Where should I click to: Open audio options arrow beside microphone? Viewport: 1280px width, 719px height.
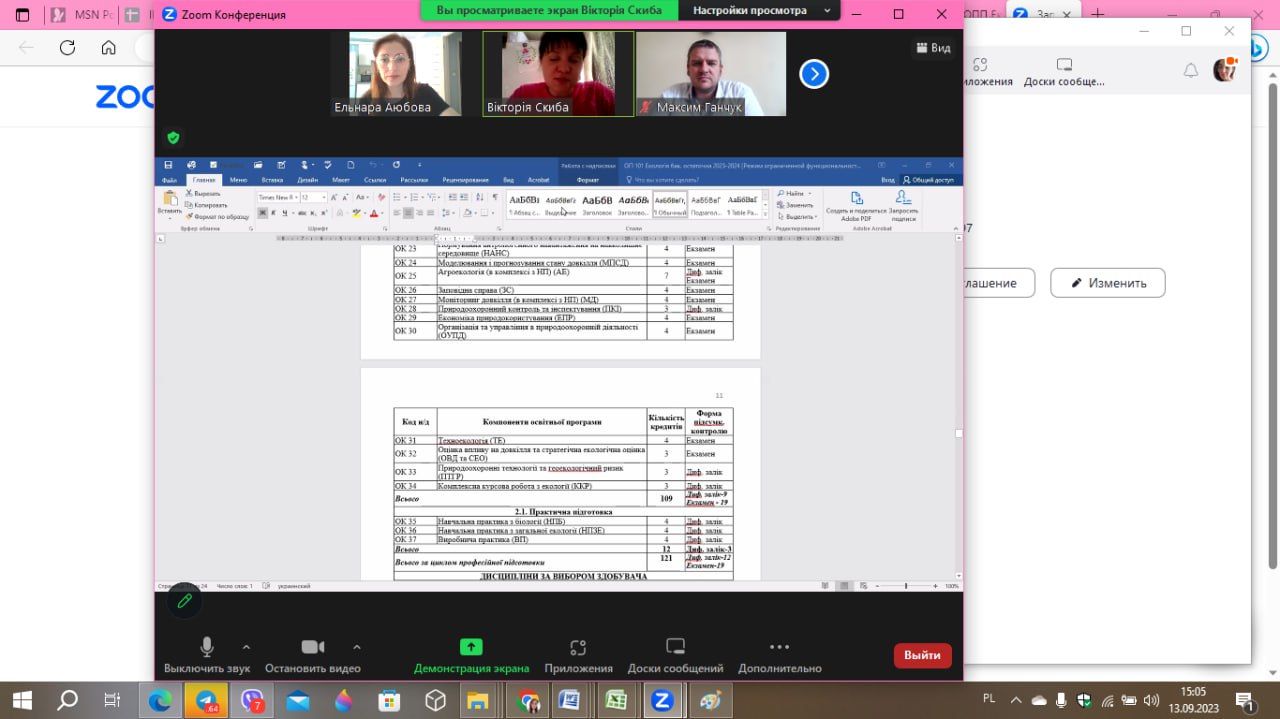click(x=246, y=647)
